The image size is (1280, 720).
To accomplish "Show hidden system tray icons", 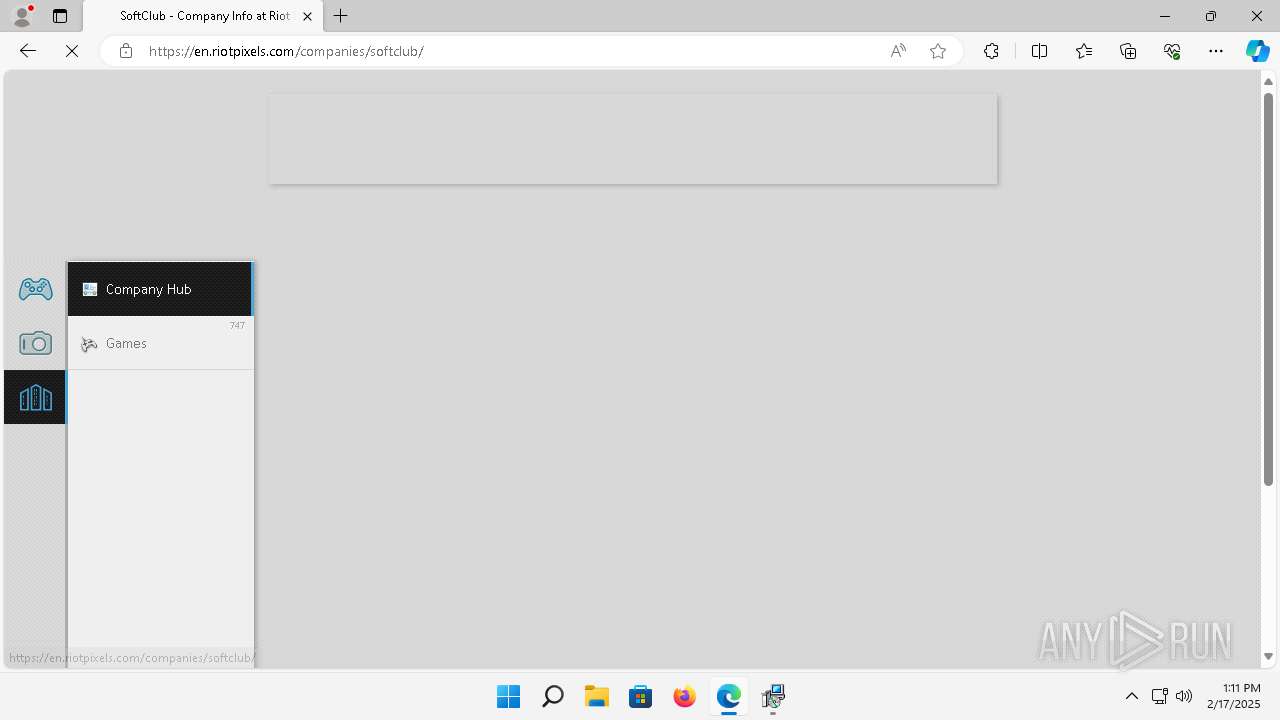I will (1132, 696).
